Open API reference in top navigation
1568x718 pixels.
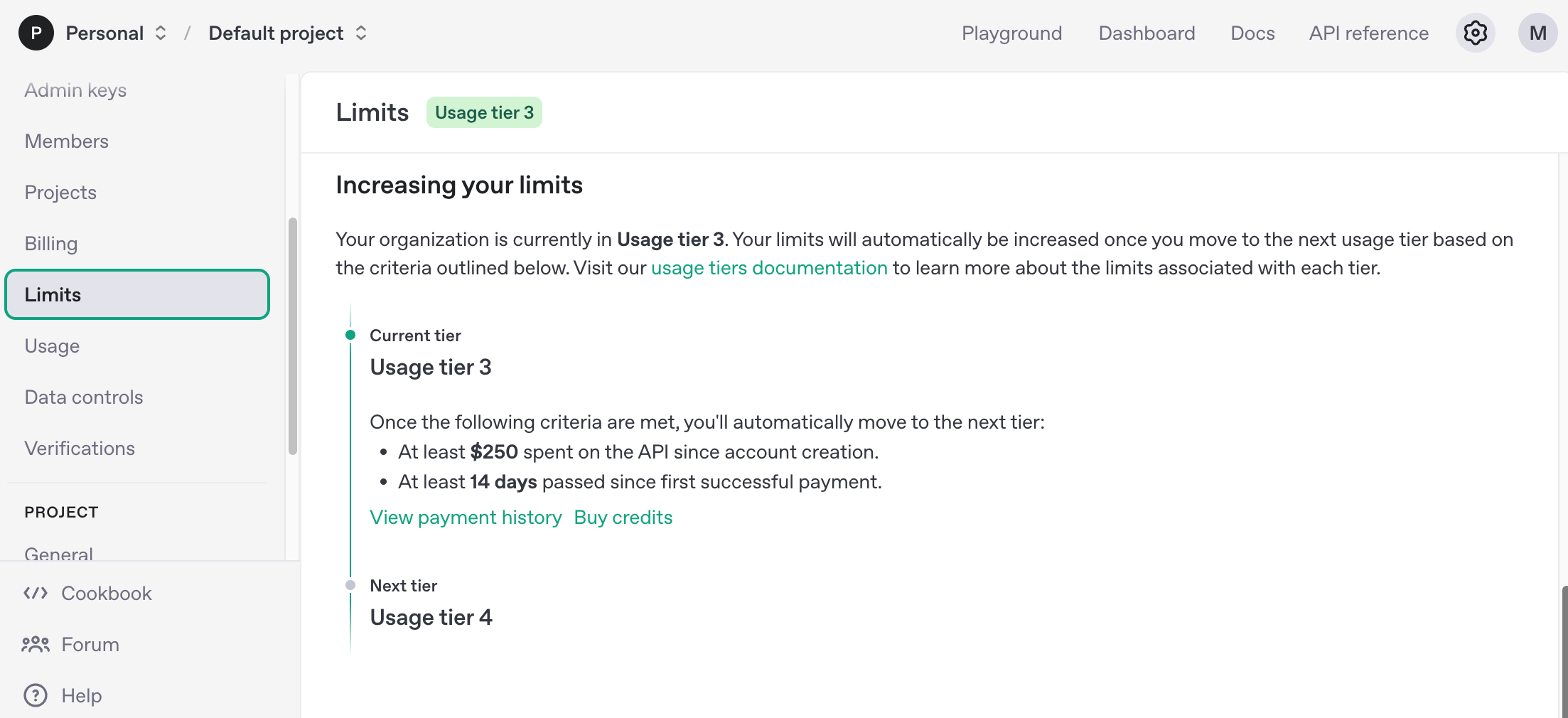point(1368,33)
